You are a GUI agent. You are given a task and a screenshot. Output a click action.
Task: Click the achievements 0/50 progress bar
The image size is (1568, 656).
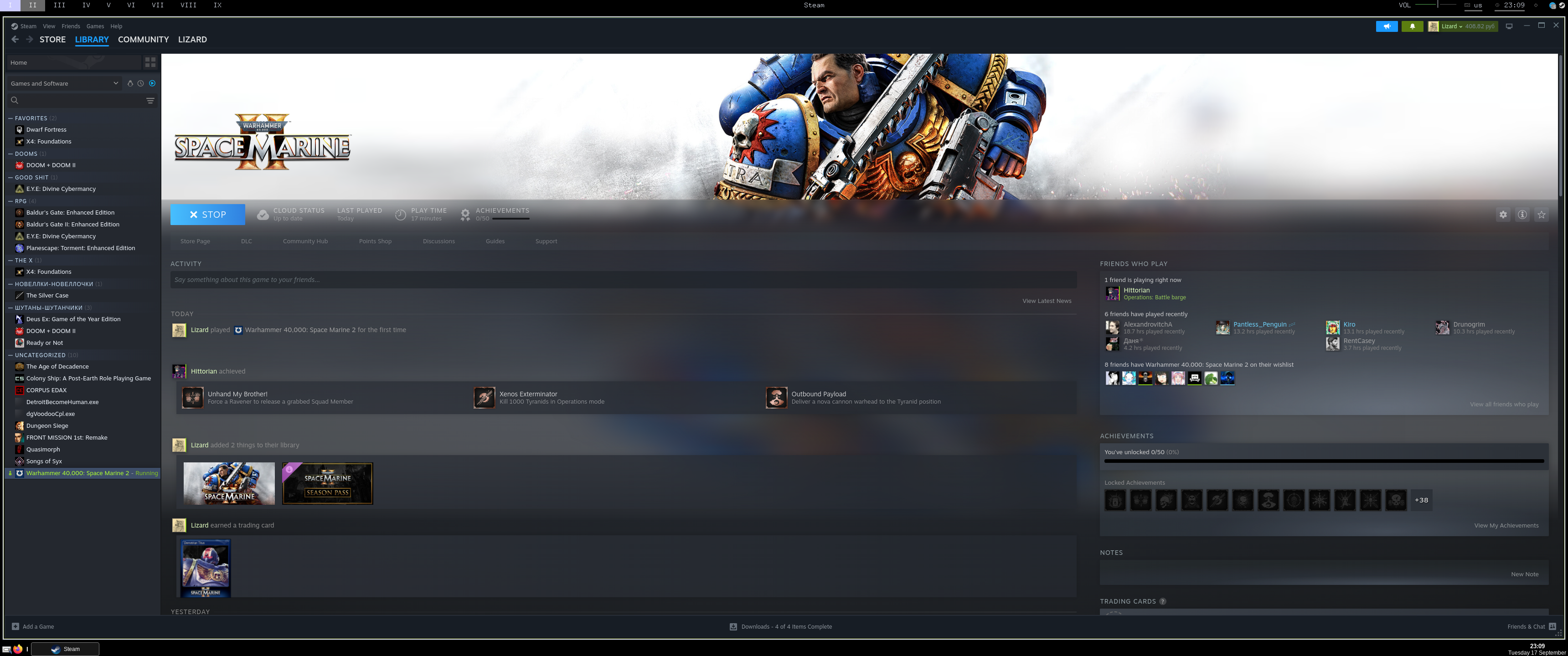(x=511, y=219)
